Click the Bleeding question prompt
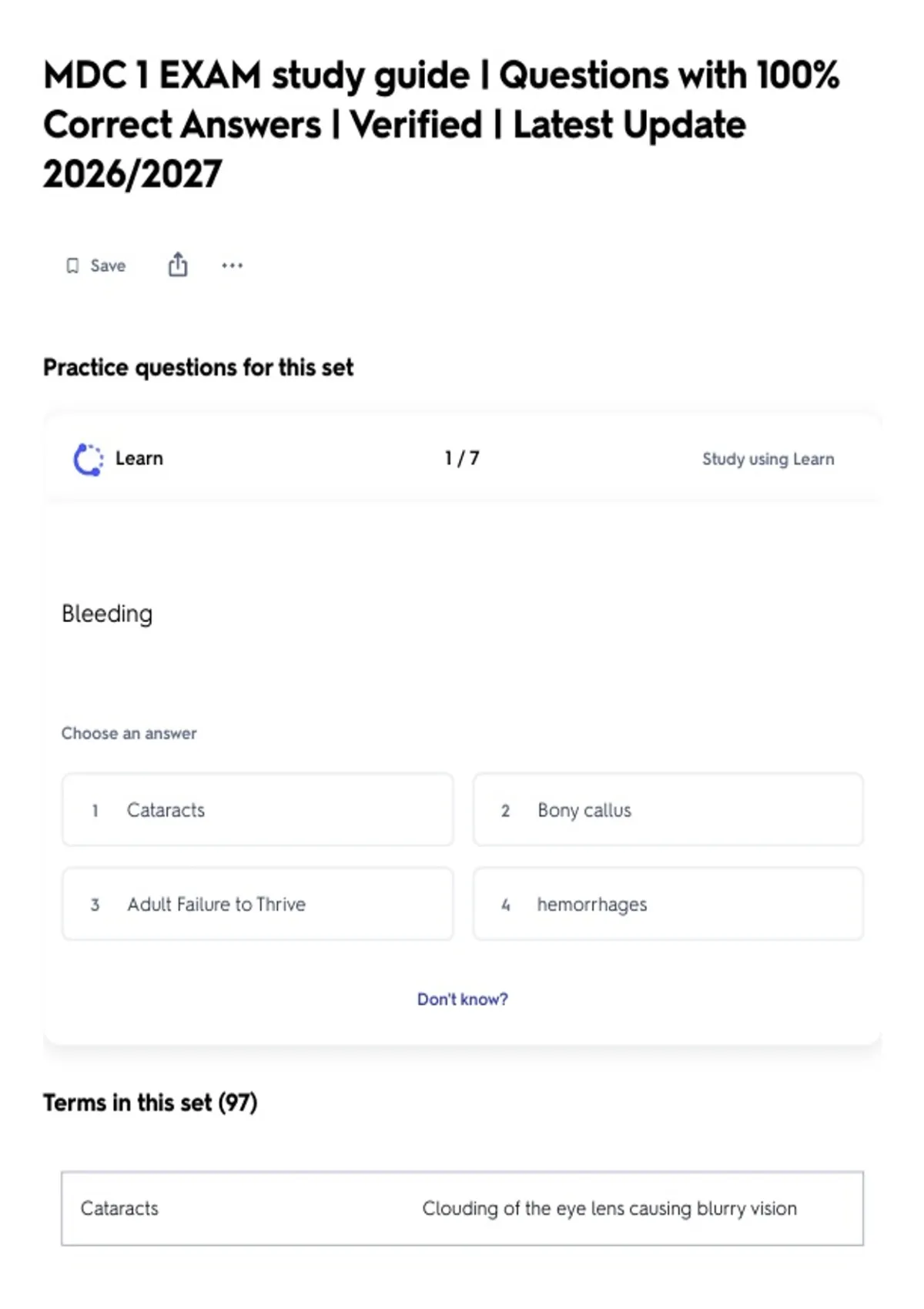Screen dimensions: 924x1309 [107, 614]
